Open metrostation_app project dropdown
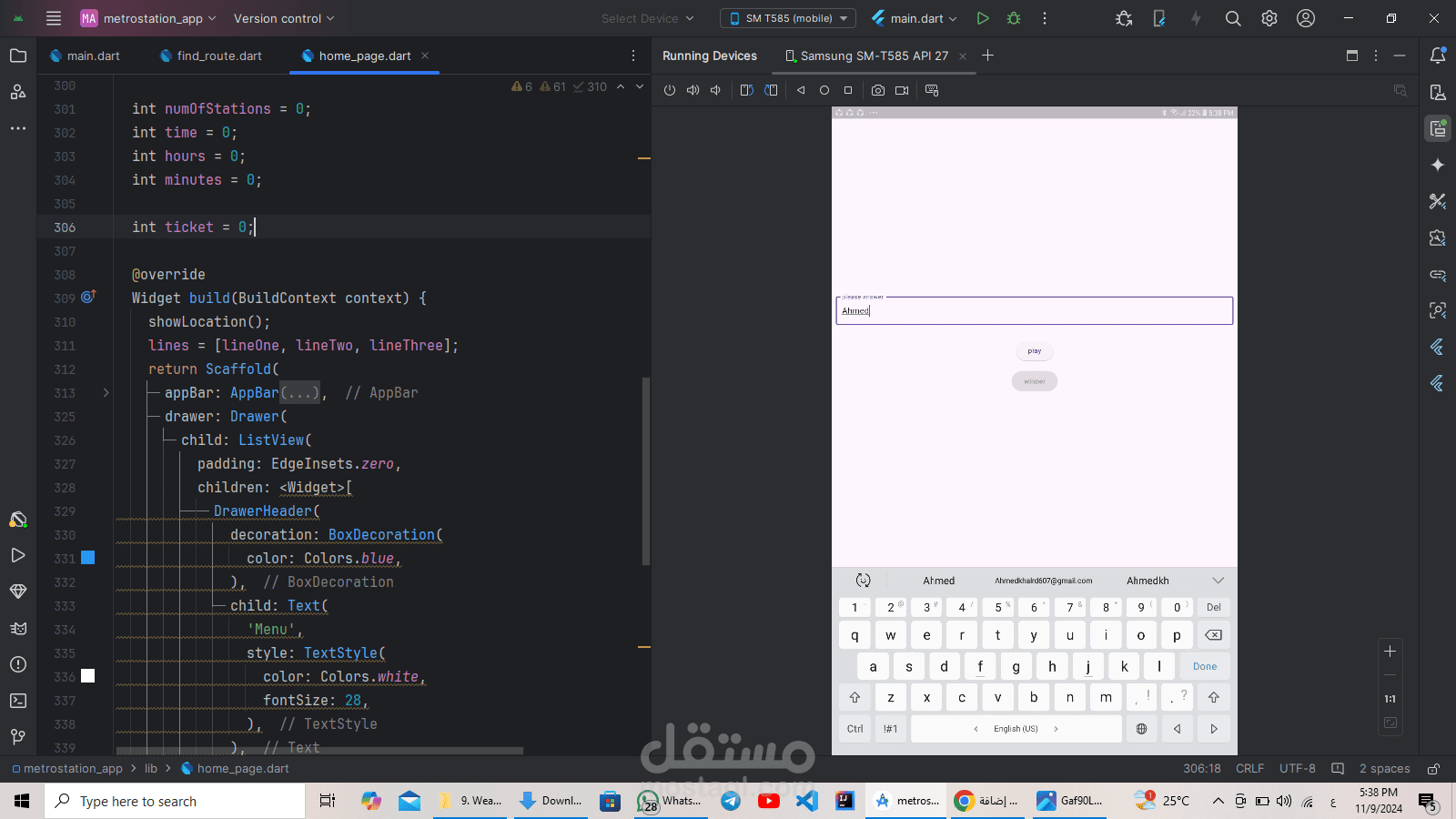This screenshot has height=819, width=1456. click(148, 18)
